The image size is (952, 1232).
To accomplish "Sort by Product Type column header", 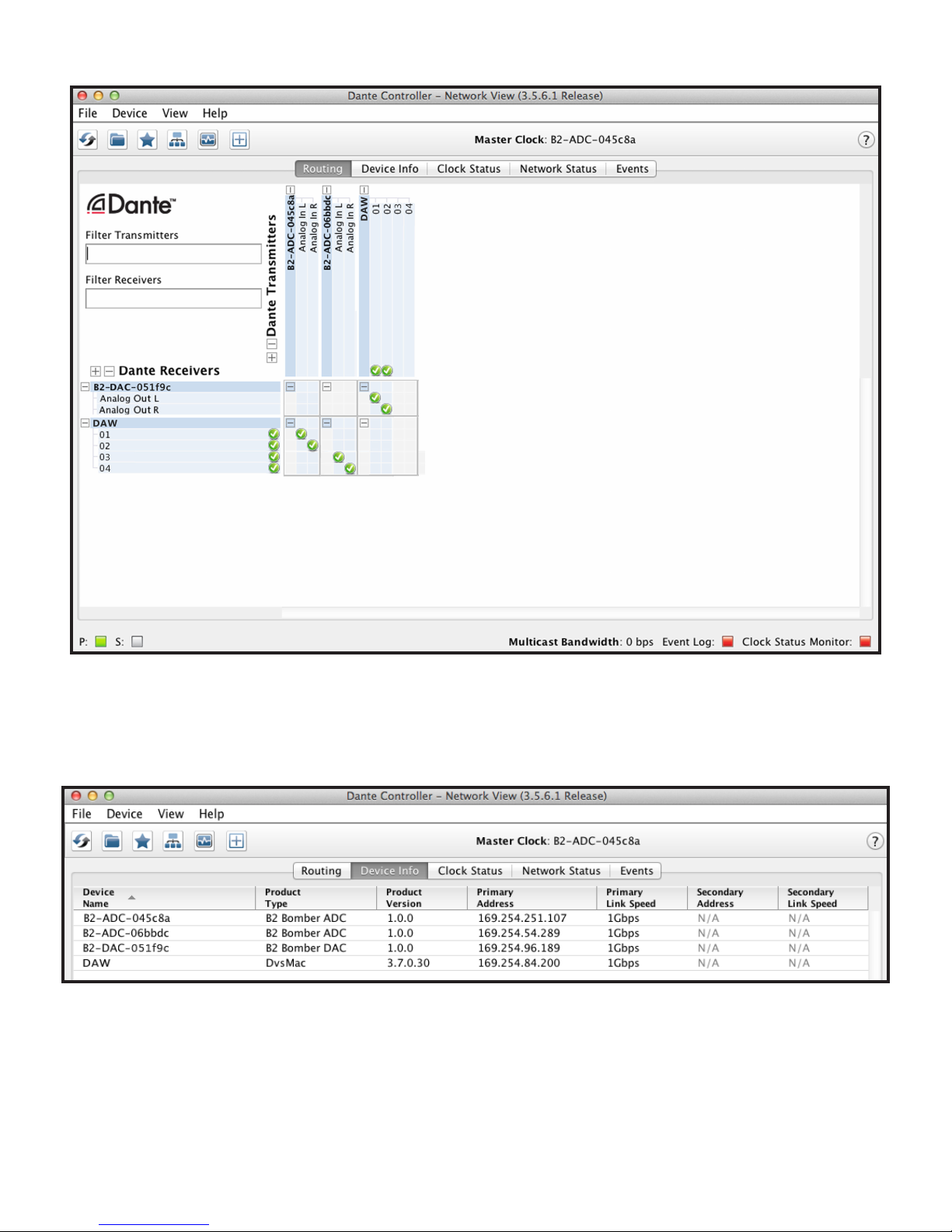I will point(316,898).
